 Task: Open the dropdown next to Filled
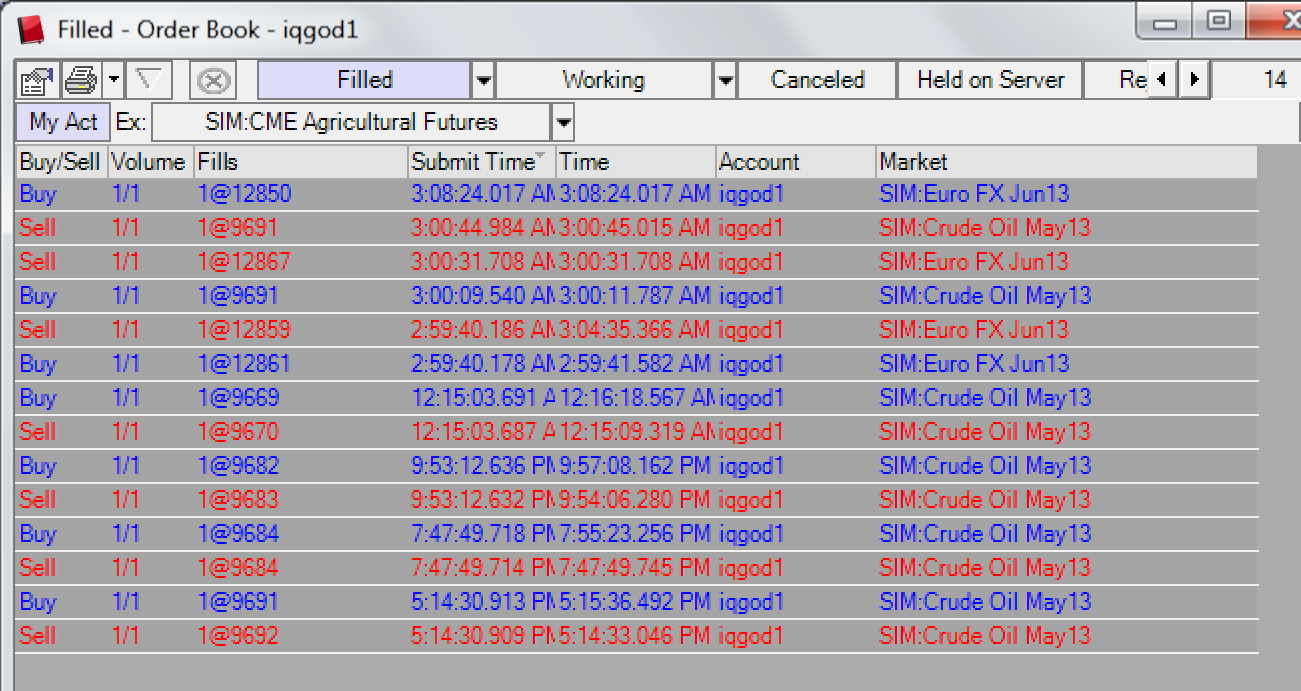point(483,80)
